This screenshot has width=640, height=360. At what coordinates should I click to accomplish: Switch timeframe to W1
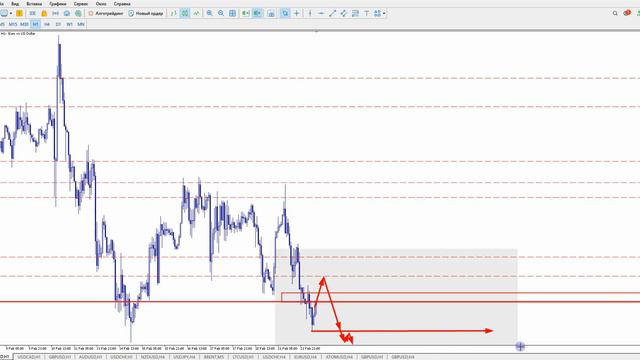69,24
